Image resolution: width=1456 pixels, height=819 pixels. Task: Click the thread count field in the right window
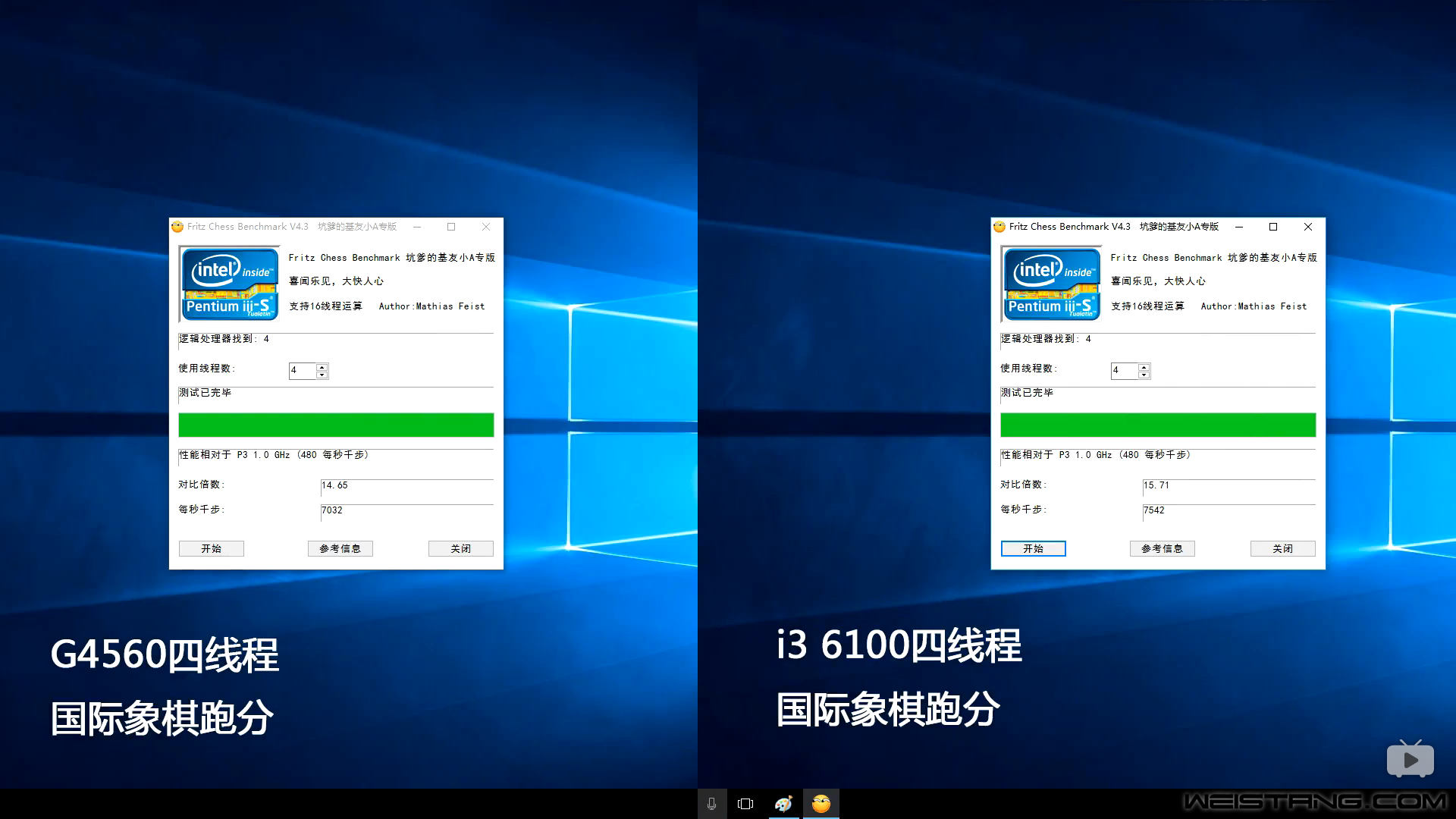1125,371
